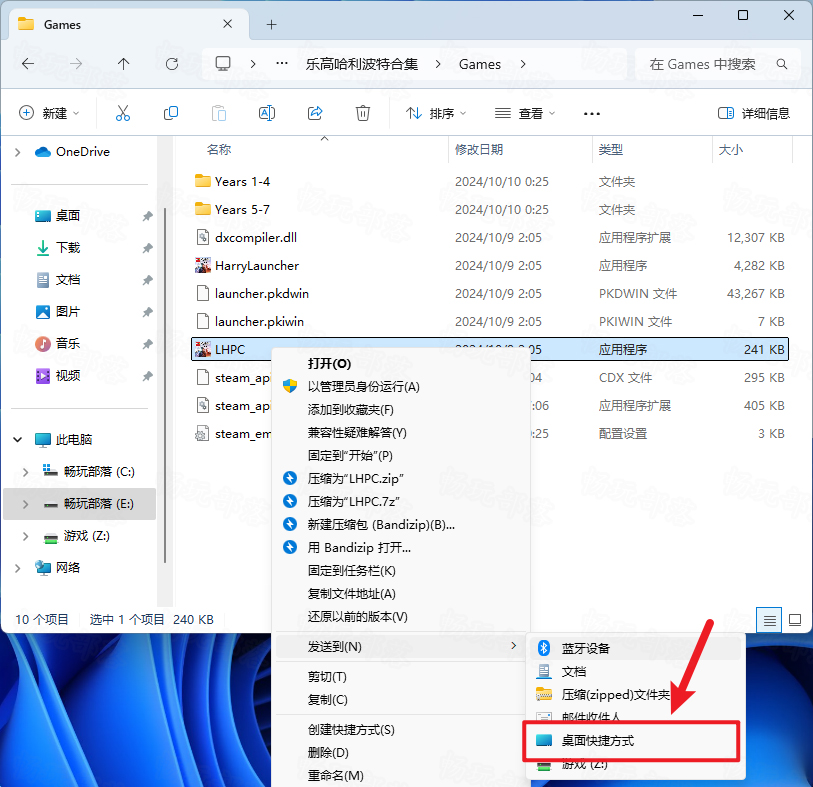The height and width of the screenshot is (787, 813).
Task: Expand the 畅玩部落 (E:) drive
Action: [25, 504]
